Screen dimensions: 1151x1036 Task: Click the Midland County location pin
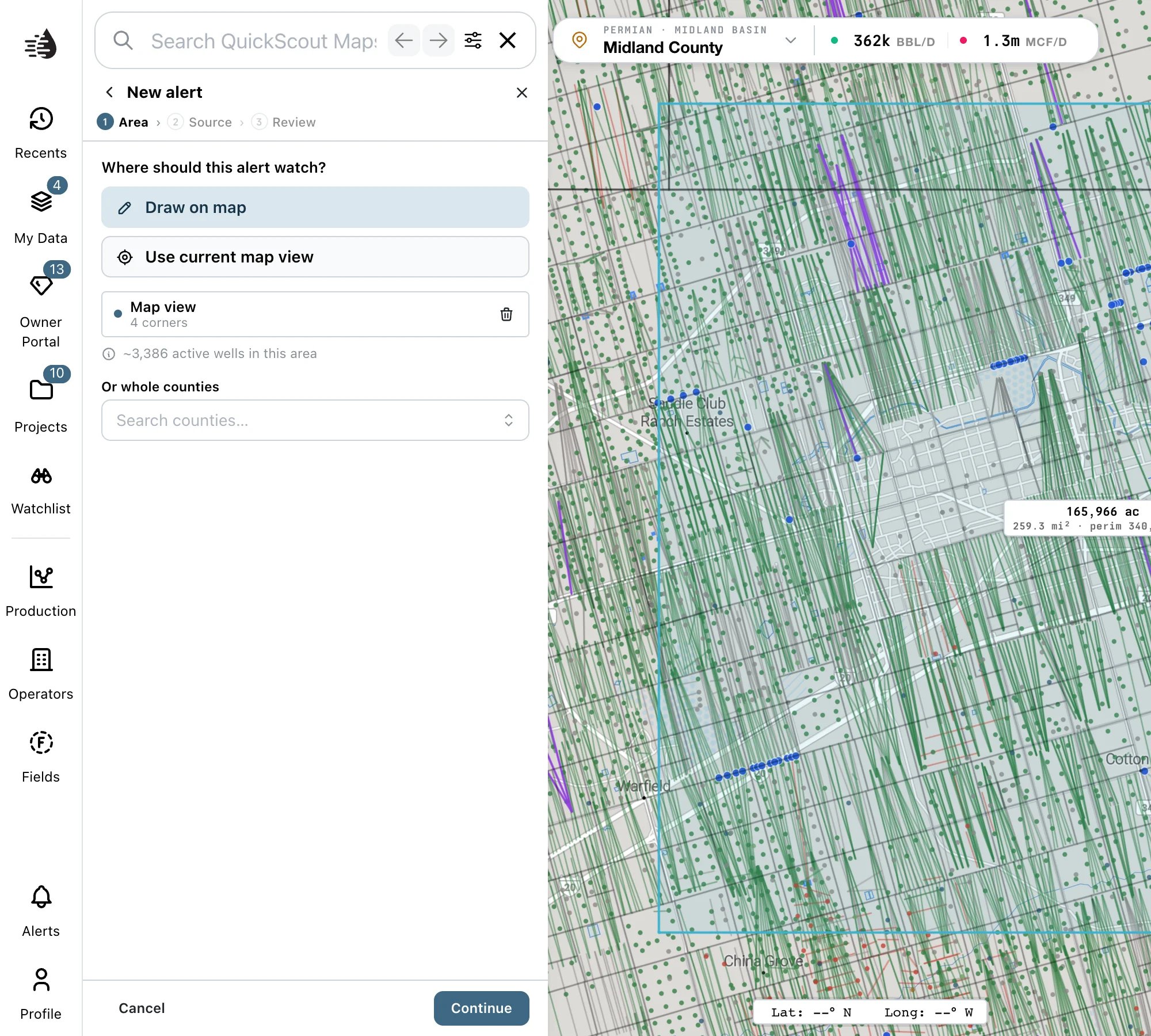pyautogui.click(x=580, y=40)
